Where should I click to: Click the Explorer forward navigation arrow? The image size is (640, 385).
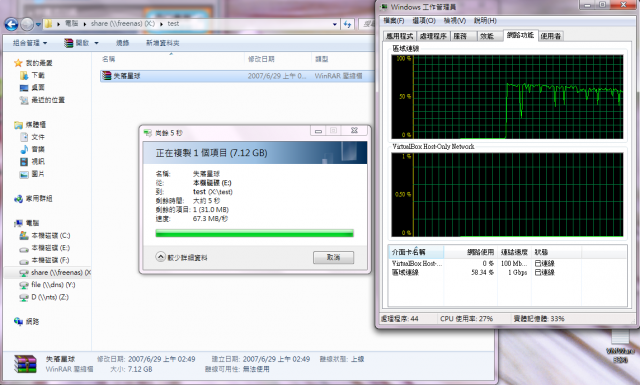27,24
